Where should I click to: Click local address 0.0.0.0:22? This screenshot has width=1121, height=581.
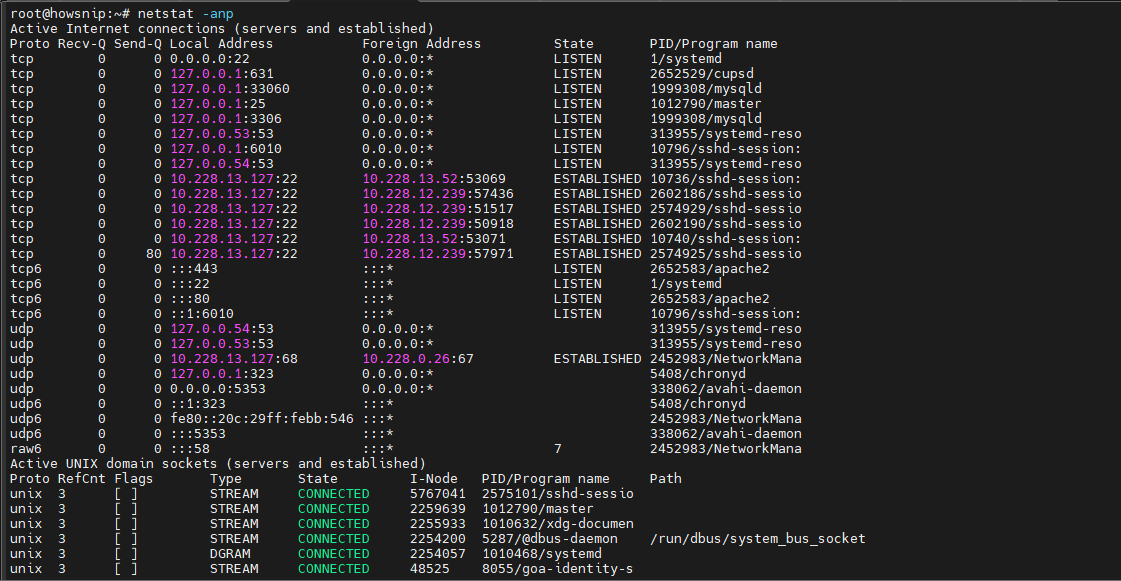[209, 59]
